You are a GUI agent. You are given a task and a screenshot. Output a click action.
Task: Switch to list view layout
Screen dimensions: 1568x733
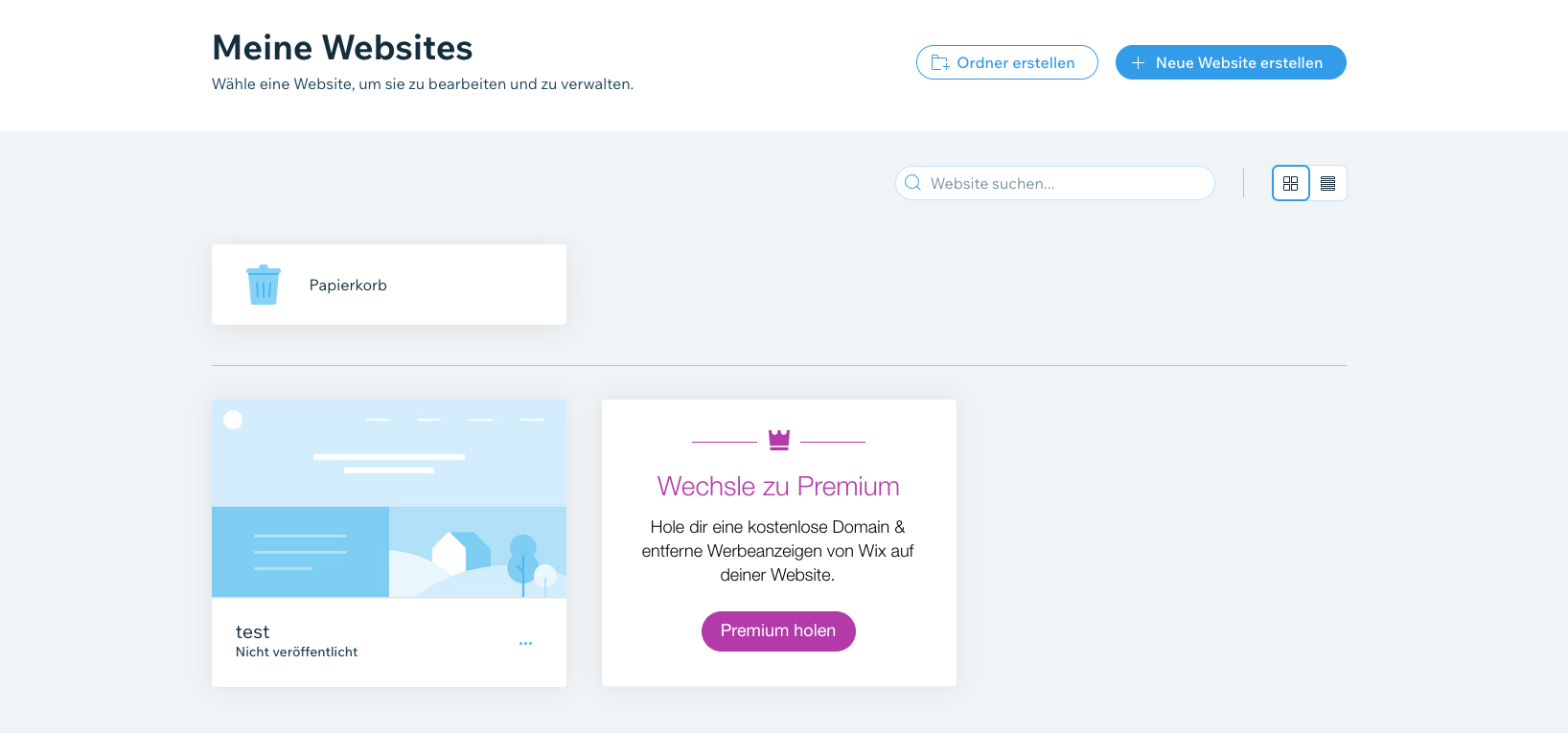[x=1327, y=183]
